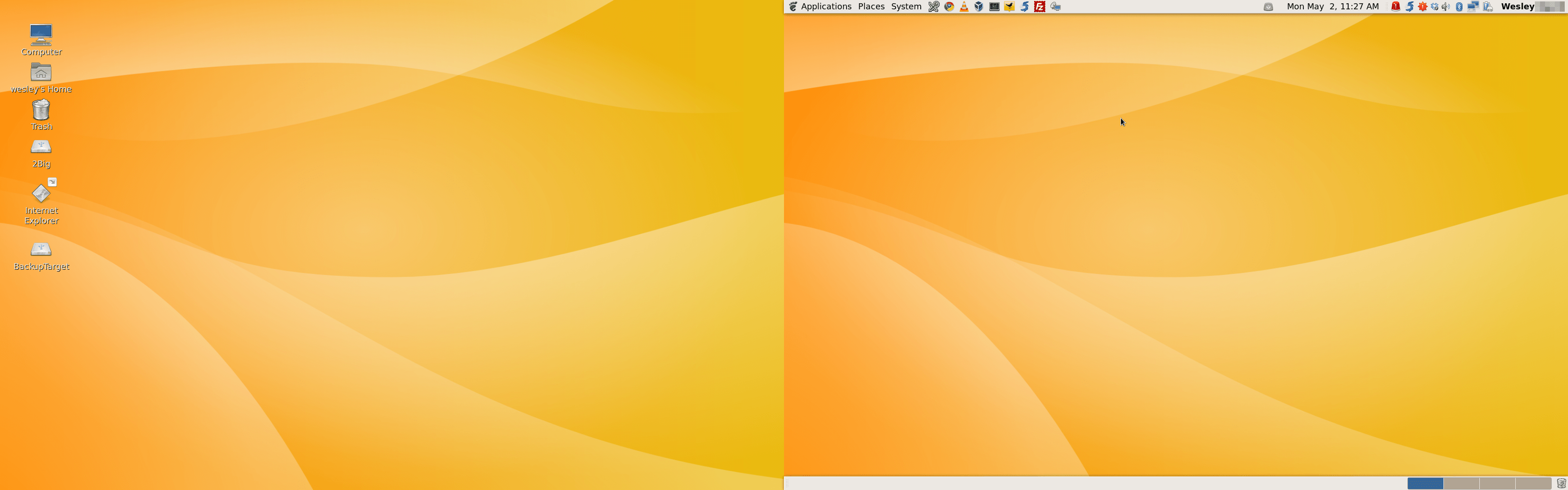Launch Google Chrome from the panel
This screenshot has height=490, width=1568.
pyautogui.click(x=949, y=7)
